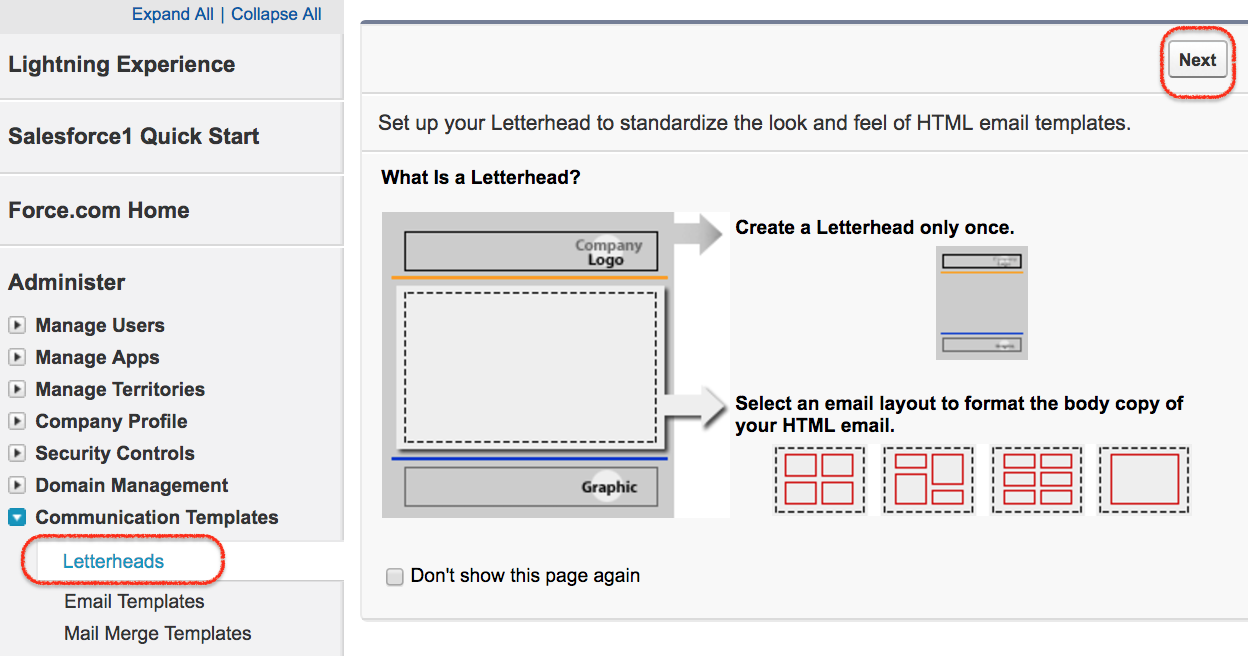Select the single-block email layout icon
The image size is (1248, 656).
[1144, 480]
